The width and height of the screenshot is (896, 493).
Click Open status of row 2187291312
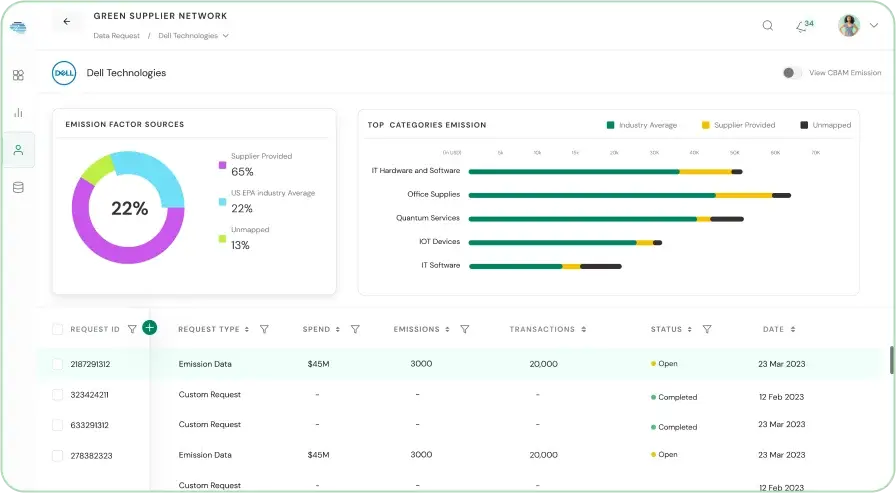pyautogui.click(x=664, y=364)
